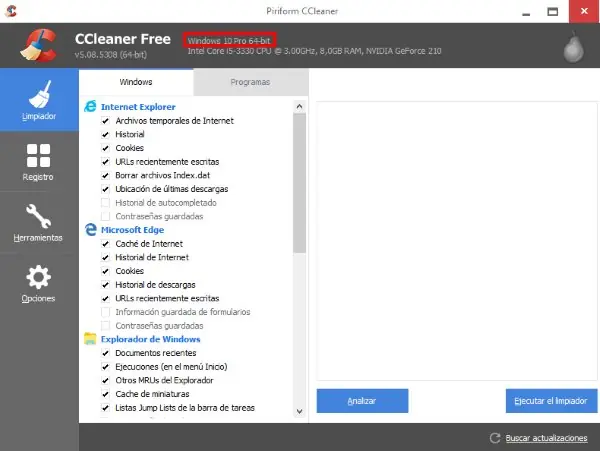Toggle Historial de Internet checkbox under Edge
The height and width of the screenshot is (451, 600).
pos(105,257)
